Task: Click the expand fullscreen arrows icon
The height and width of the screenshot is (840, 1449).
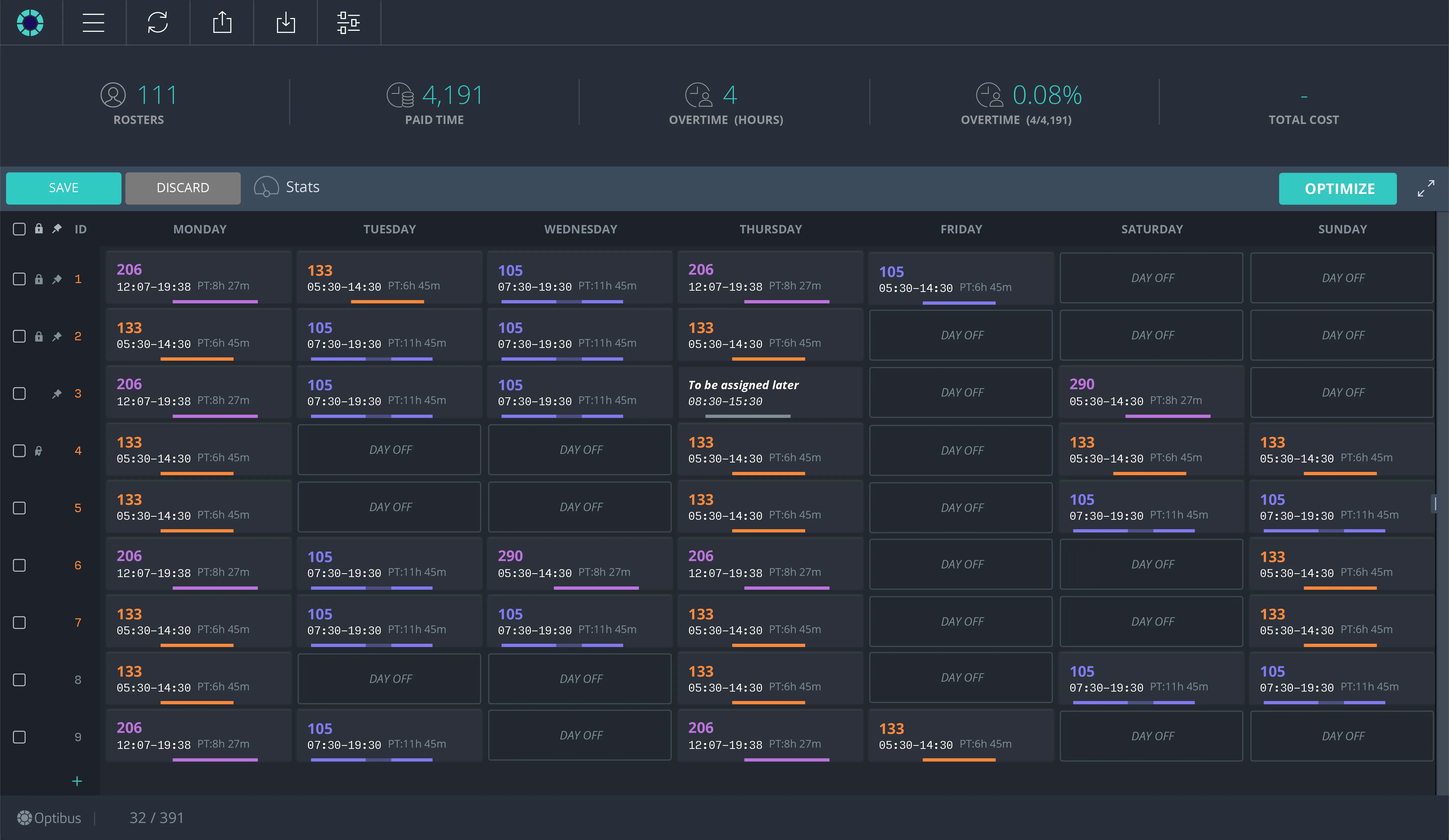Action: (x=1426, y=189)
